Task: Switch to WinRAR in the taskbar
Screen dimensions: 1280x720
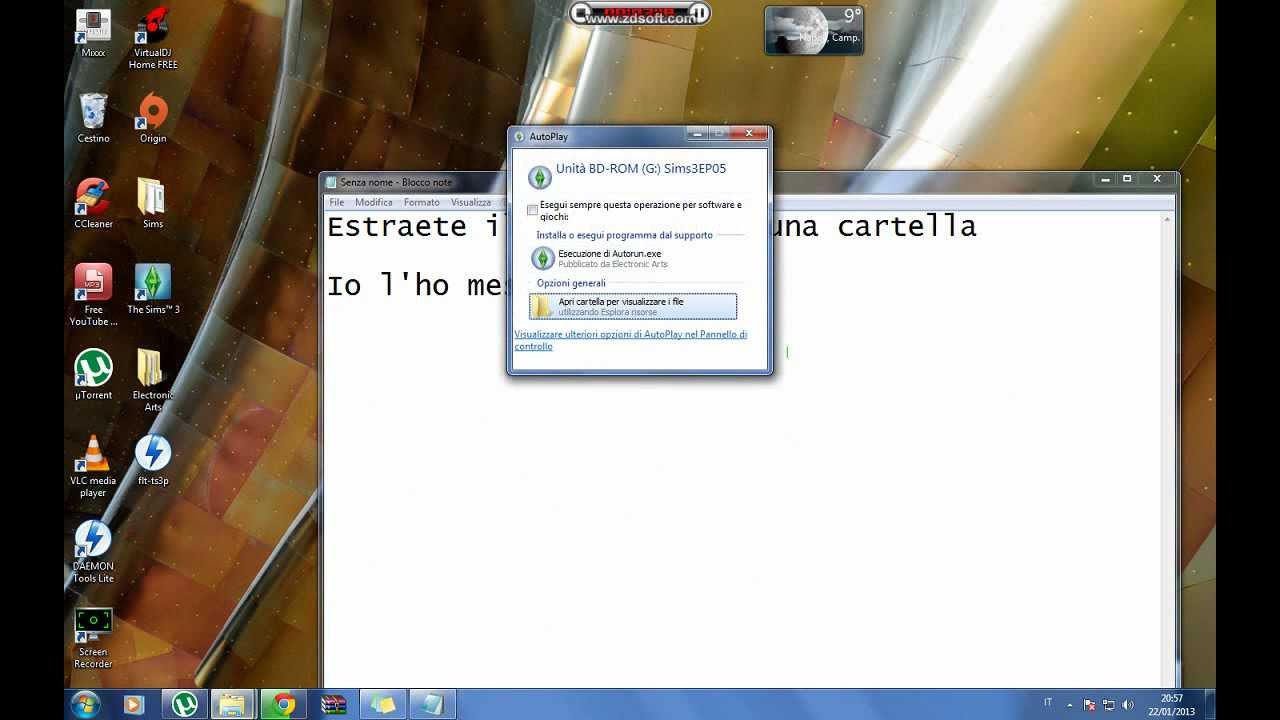Action: (333, 705)
